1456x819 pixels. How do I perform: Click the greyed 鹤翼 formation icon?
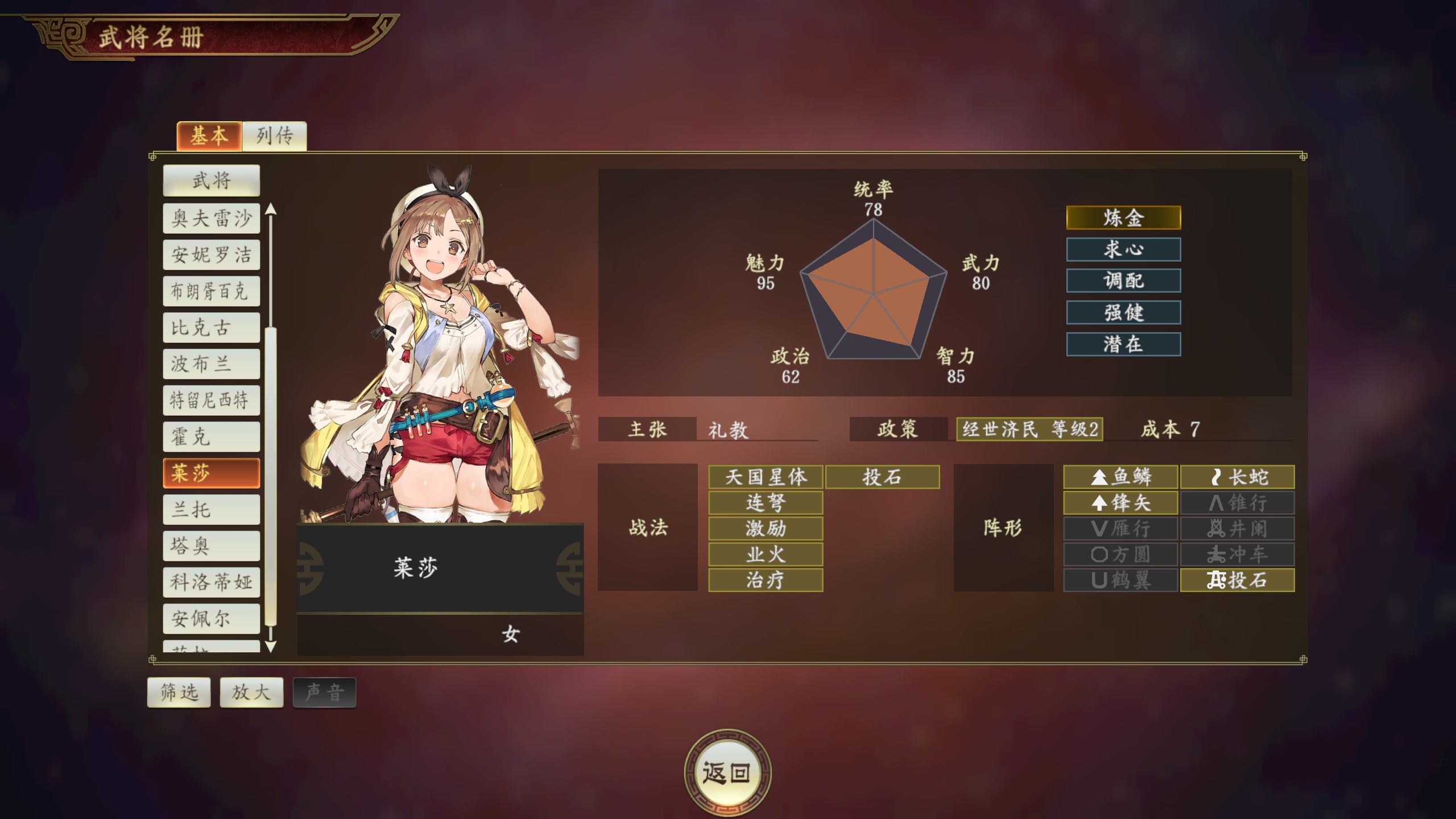coord(1120,580)
